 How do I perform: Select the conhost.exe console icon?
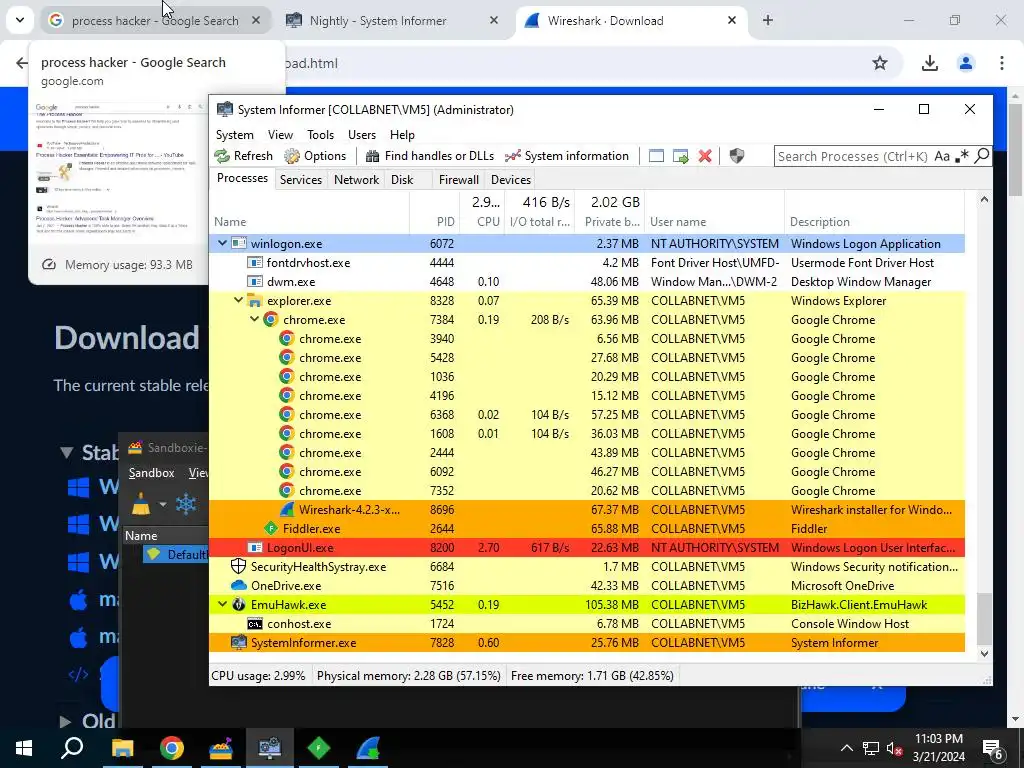coord(255,624)
